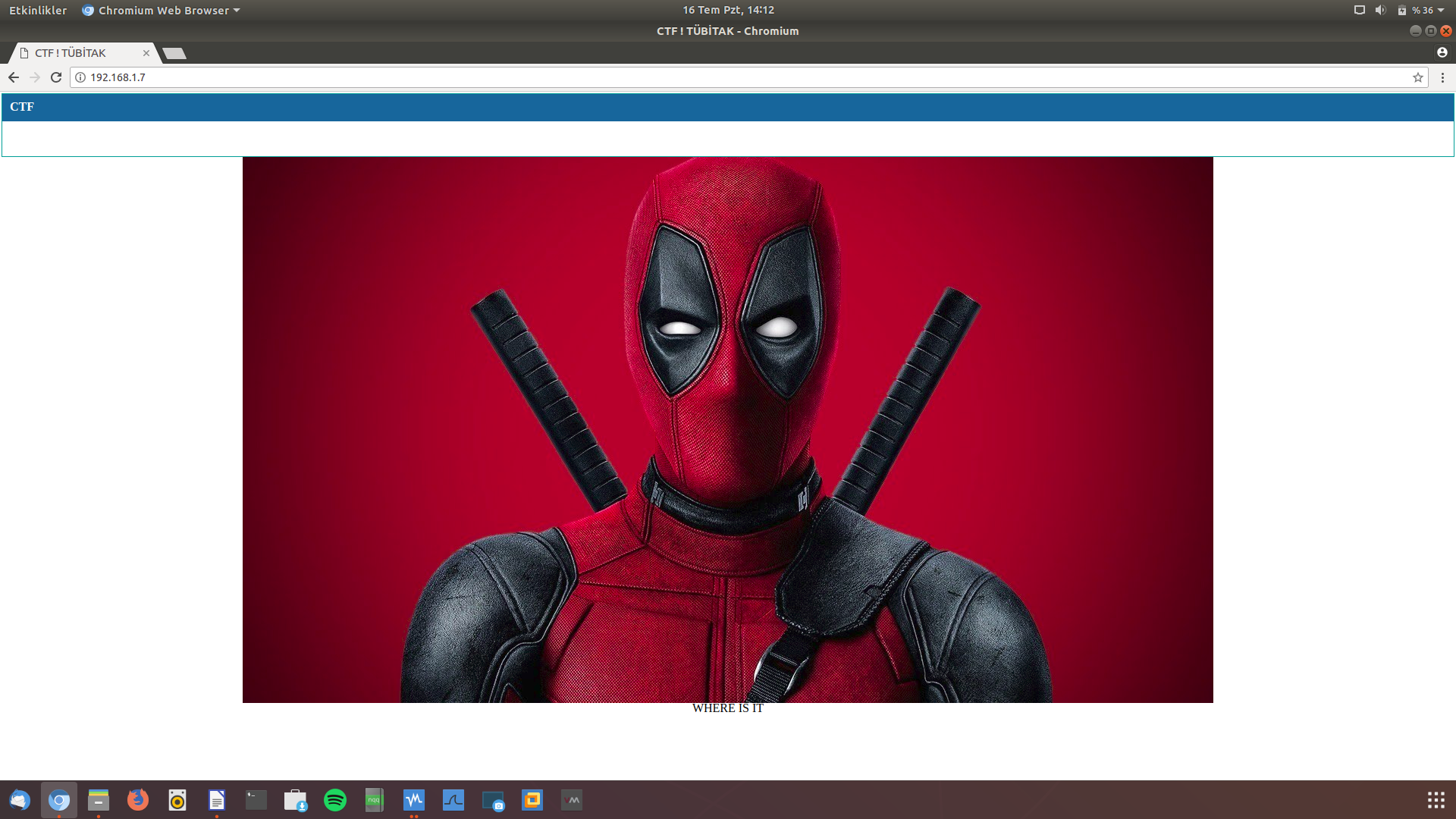Bookmark this page with the star icon
This screenshot has width=1456, height=819.
(1417, 77)
